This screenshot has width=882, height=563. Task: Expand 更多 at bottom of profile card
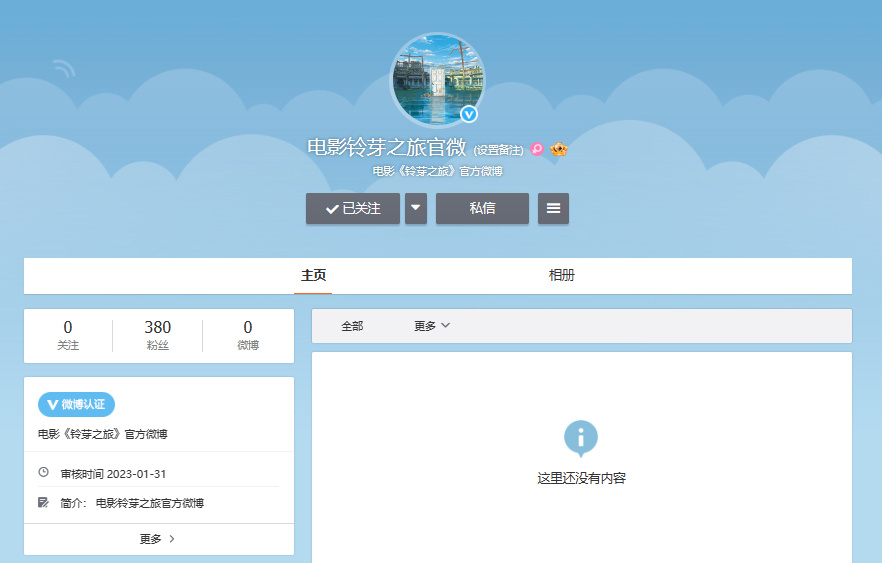[x=158, y=539]
